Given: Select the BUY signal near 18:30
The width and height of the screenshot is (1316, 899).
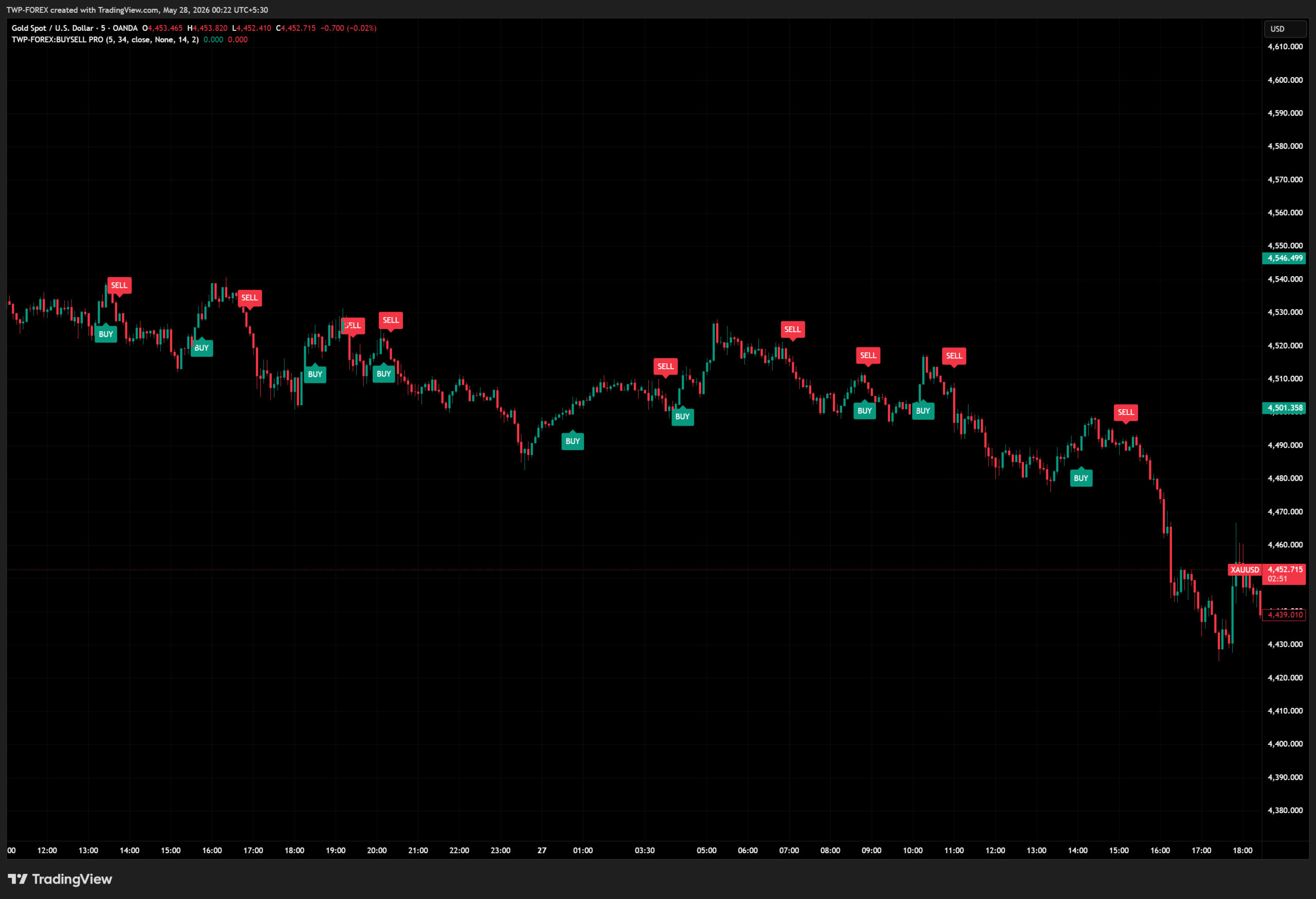Looking at the screenshot, I should 315,374.
